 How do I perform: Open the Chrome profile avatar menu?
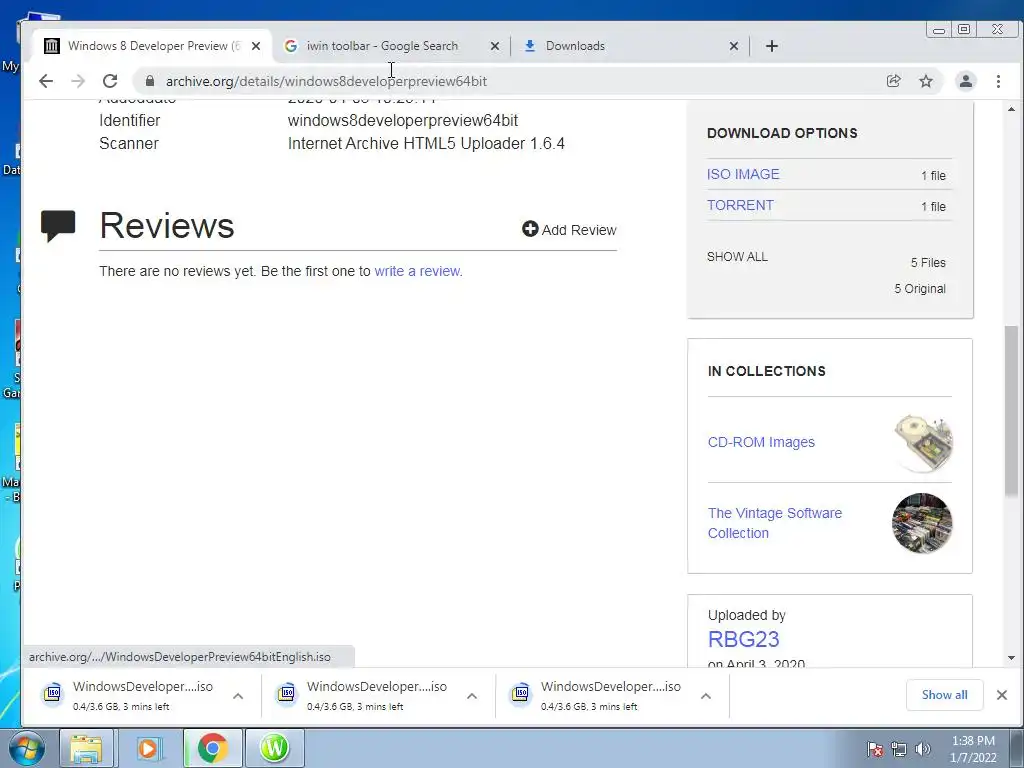click(x=966, y=81)
